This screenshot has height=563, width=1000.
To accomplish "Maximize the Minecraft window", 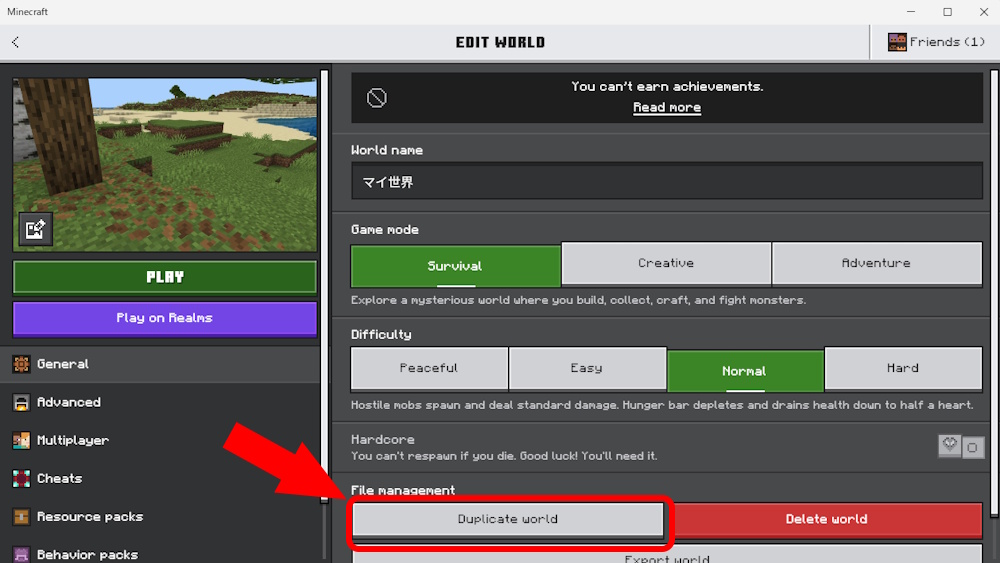I will tap(948, 12).
